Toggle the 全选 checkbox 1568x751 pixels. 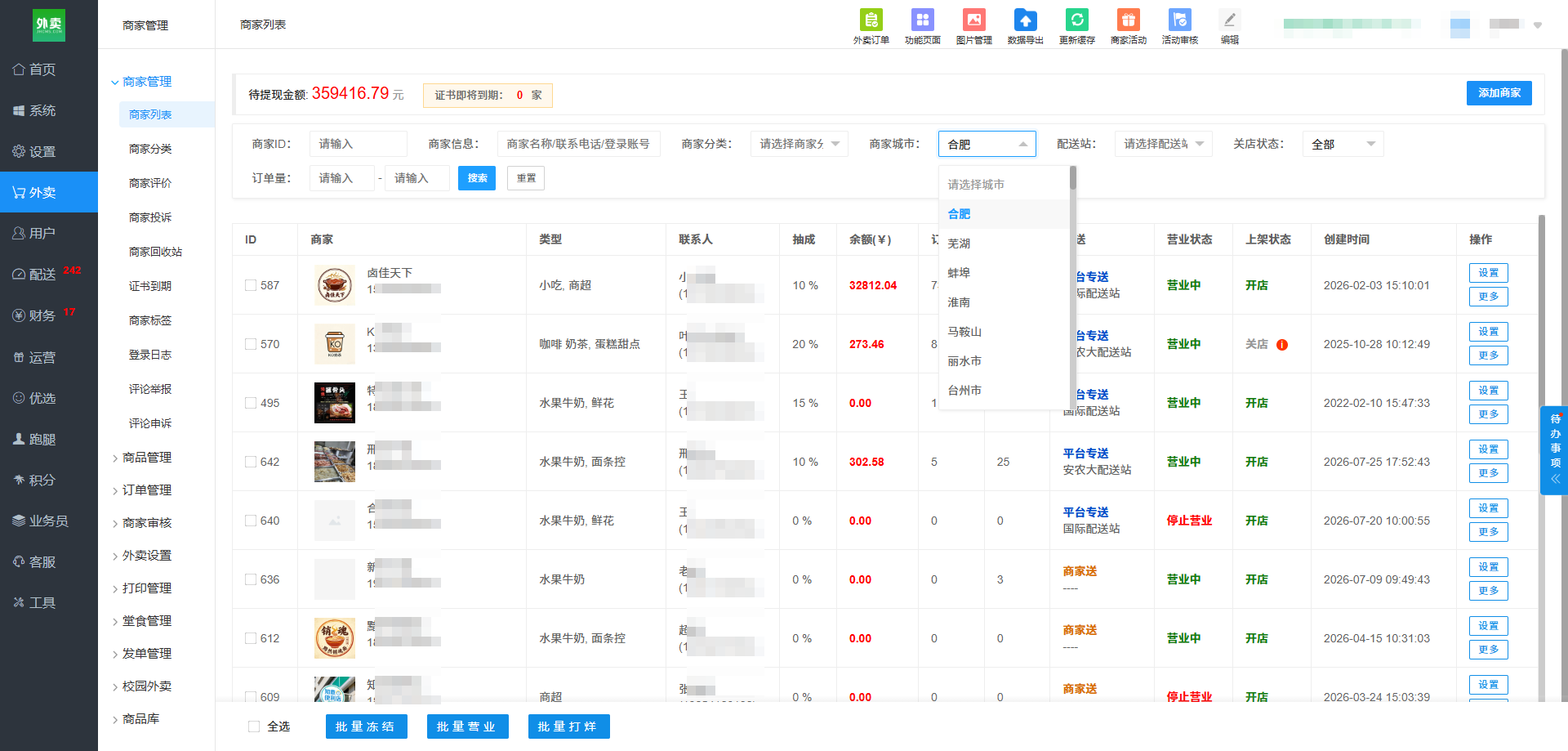254,726
